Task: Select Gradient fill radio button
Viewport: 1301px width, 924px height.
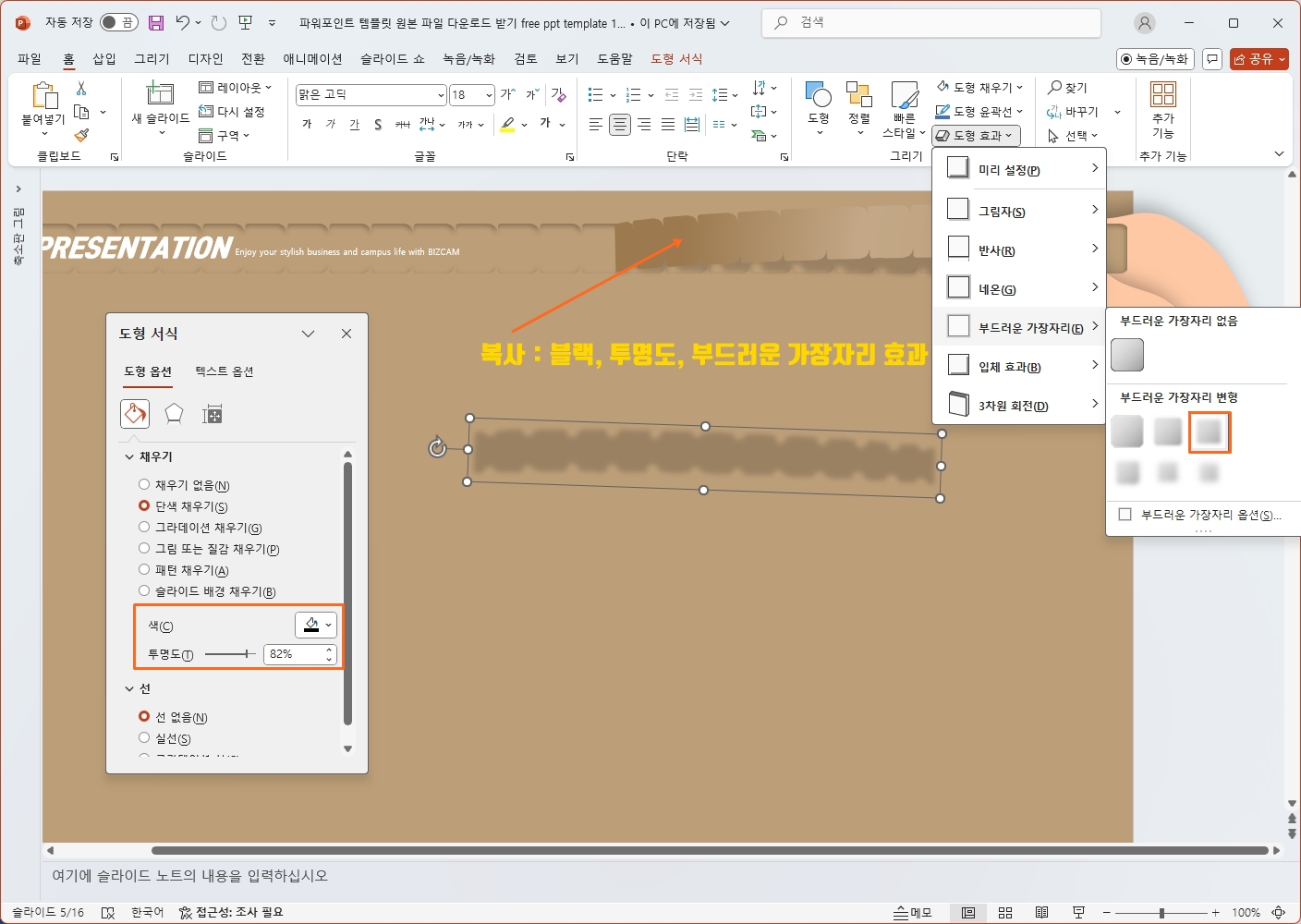Action: (x=144, y=527)
